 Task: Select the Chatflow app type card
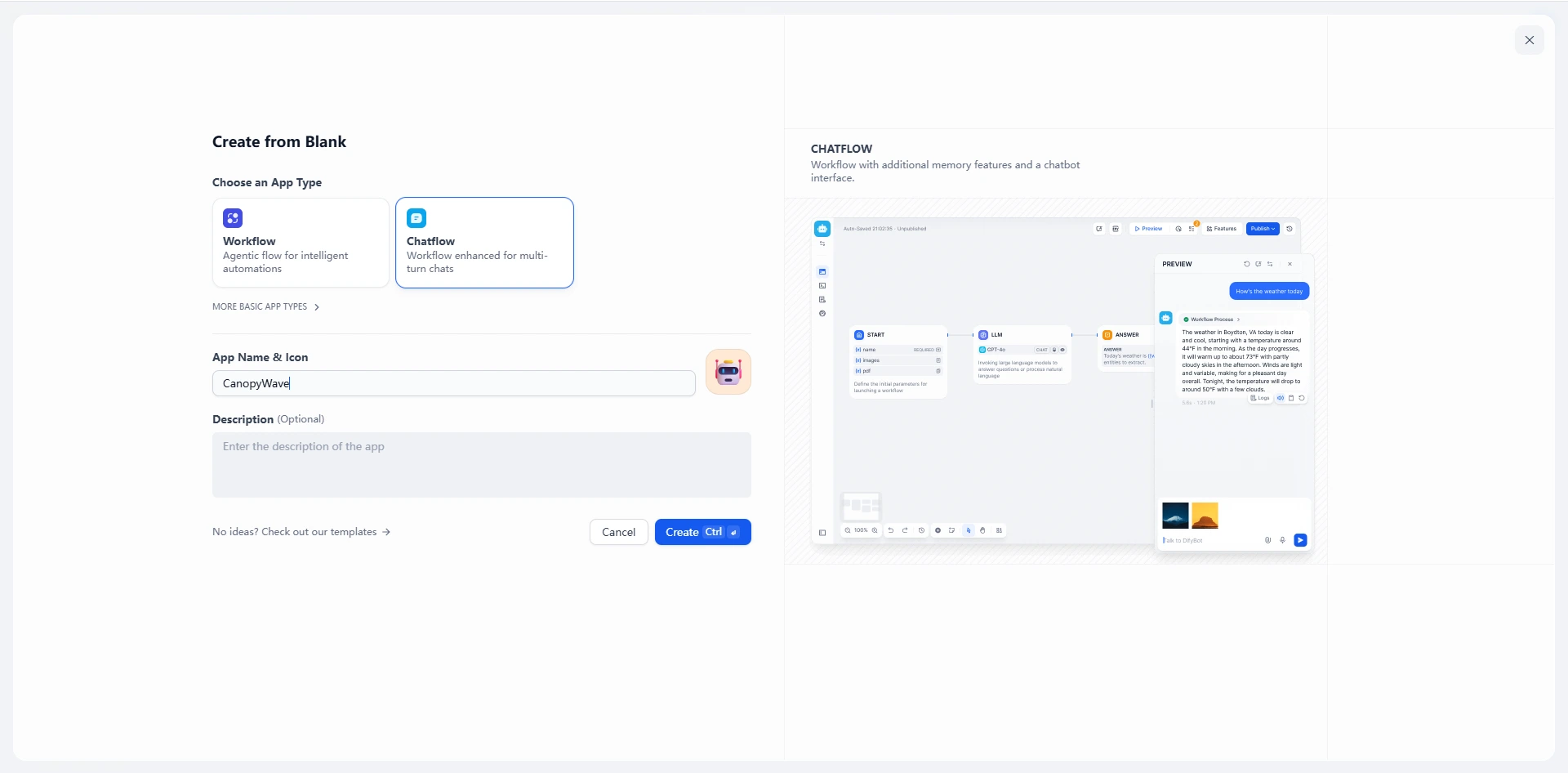(x=484, y=243)
